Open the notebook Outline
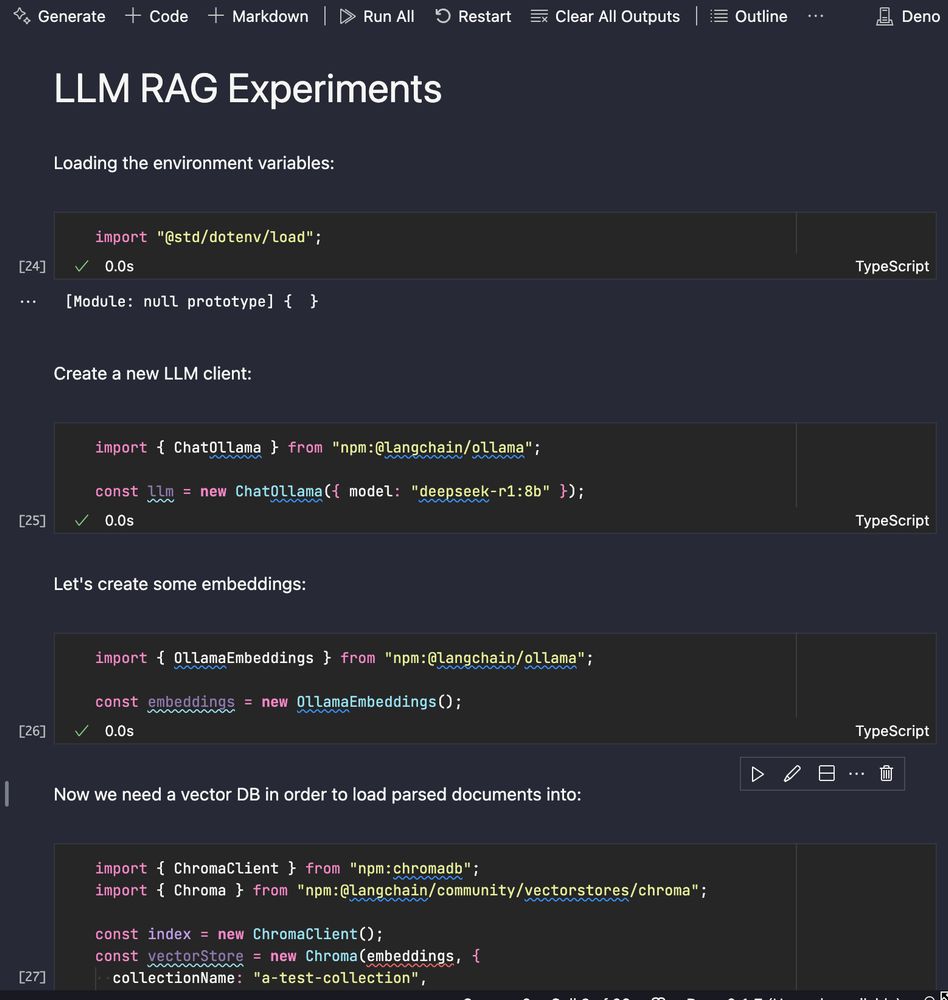 [748, 16]
